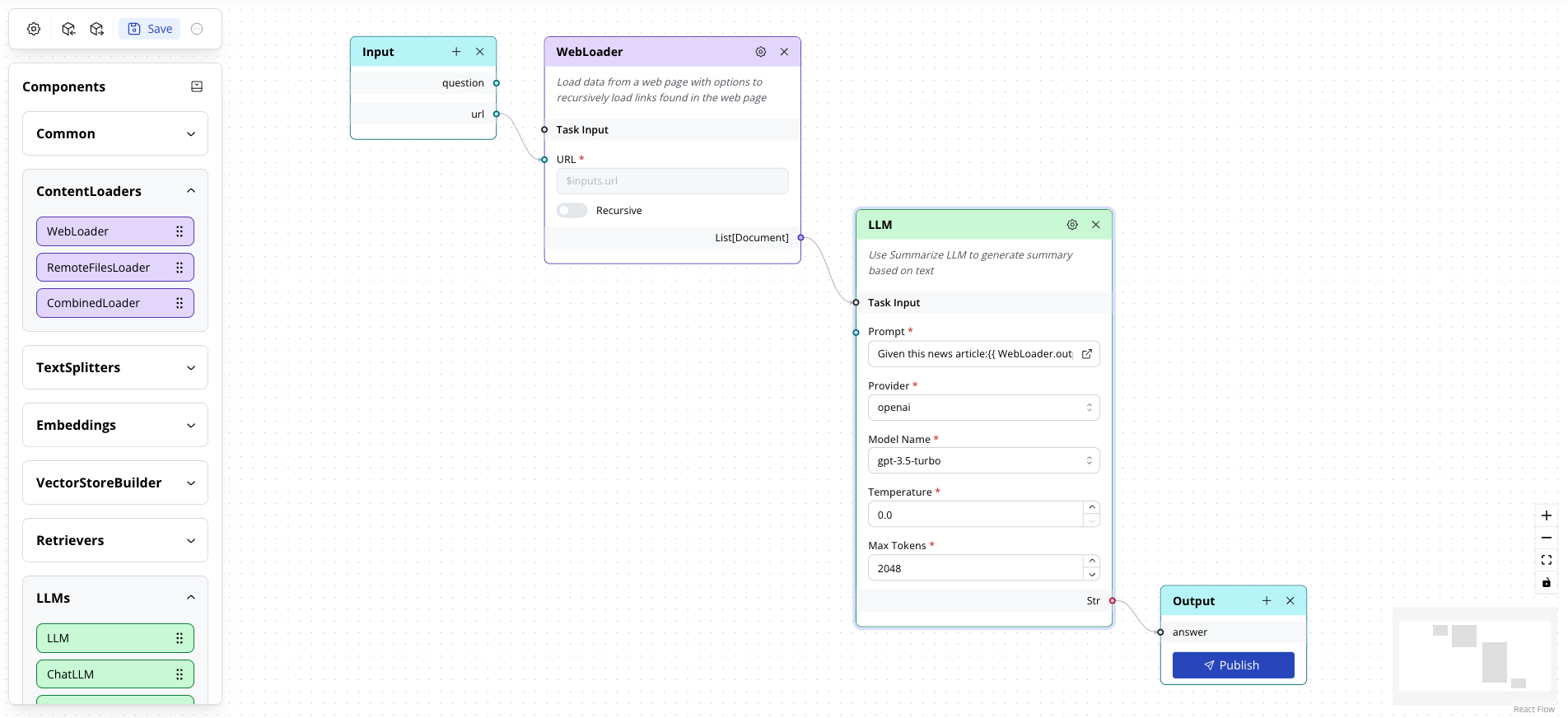
Task: Open LLM node settings gear
Action: tap(1072, 225)
